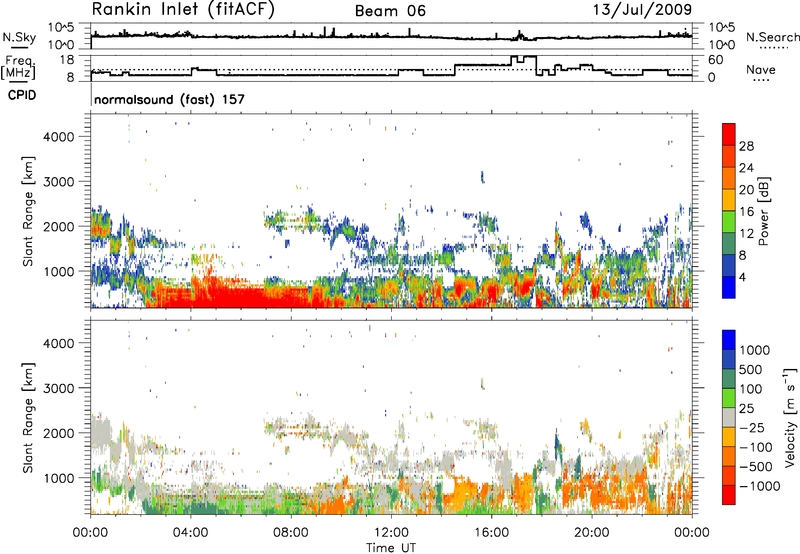Click the "16:00" time axis tick label
Image resolution: width=800 pixels, height=554 pixels.
(x=491, y=533)
